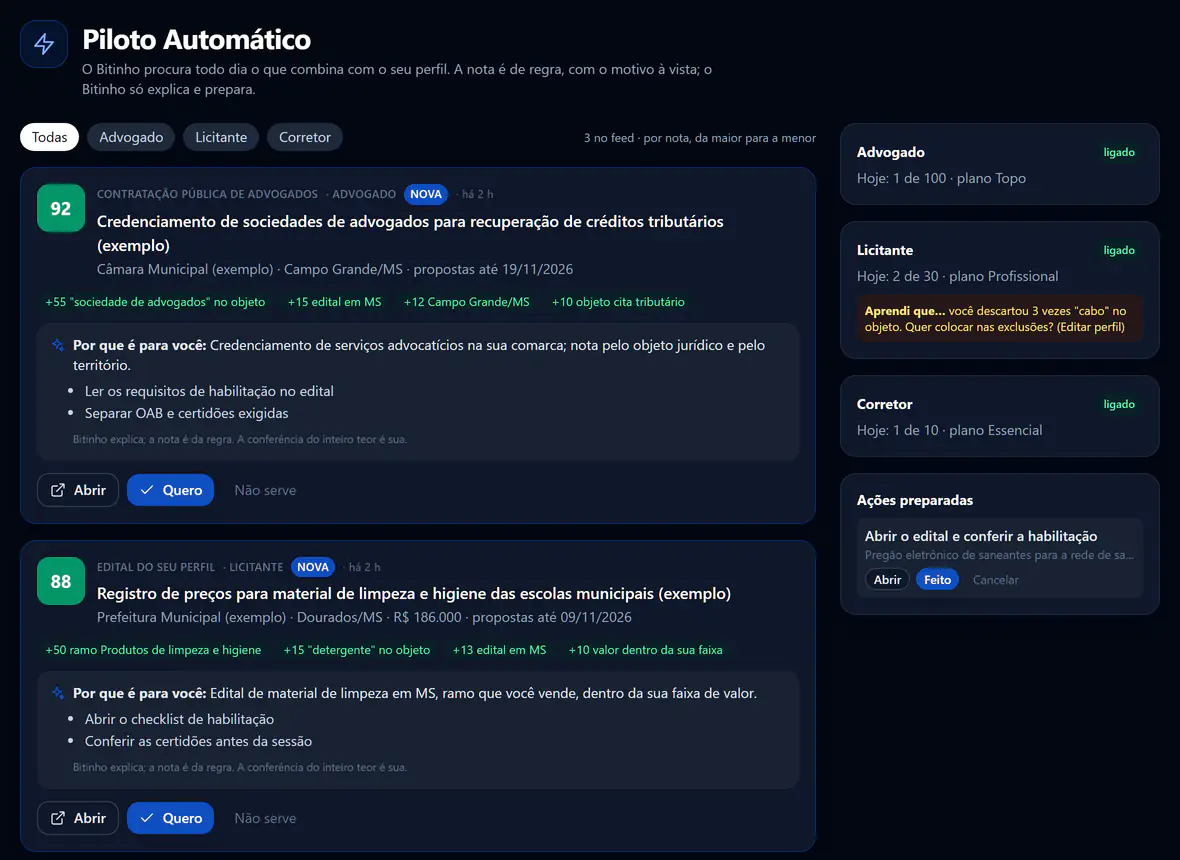1180x860 pixels.
Task: Click the sparkle icon beside the limpeza explanation
Action: (58, 693)
